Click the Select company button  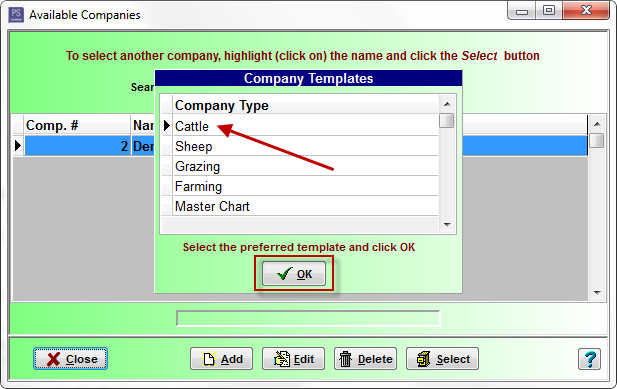point(442,359)
